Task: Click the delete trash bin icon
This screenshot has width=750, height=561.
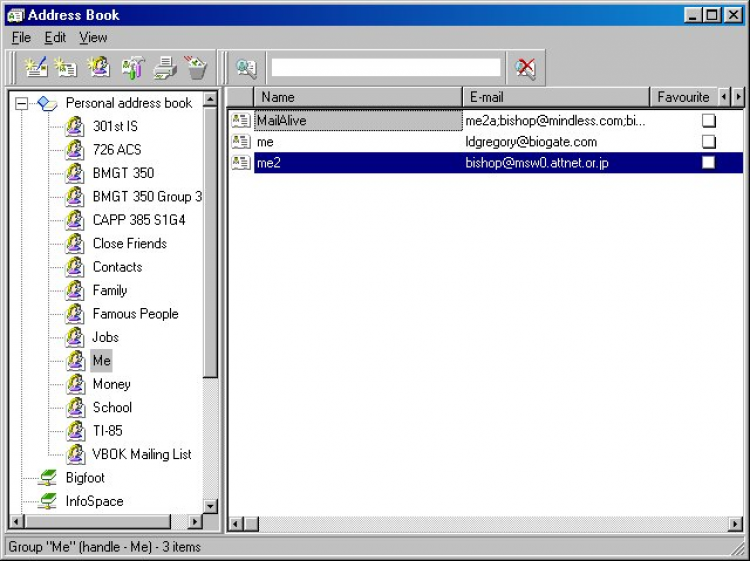Action: [196, 67]
